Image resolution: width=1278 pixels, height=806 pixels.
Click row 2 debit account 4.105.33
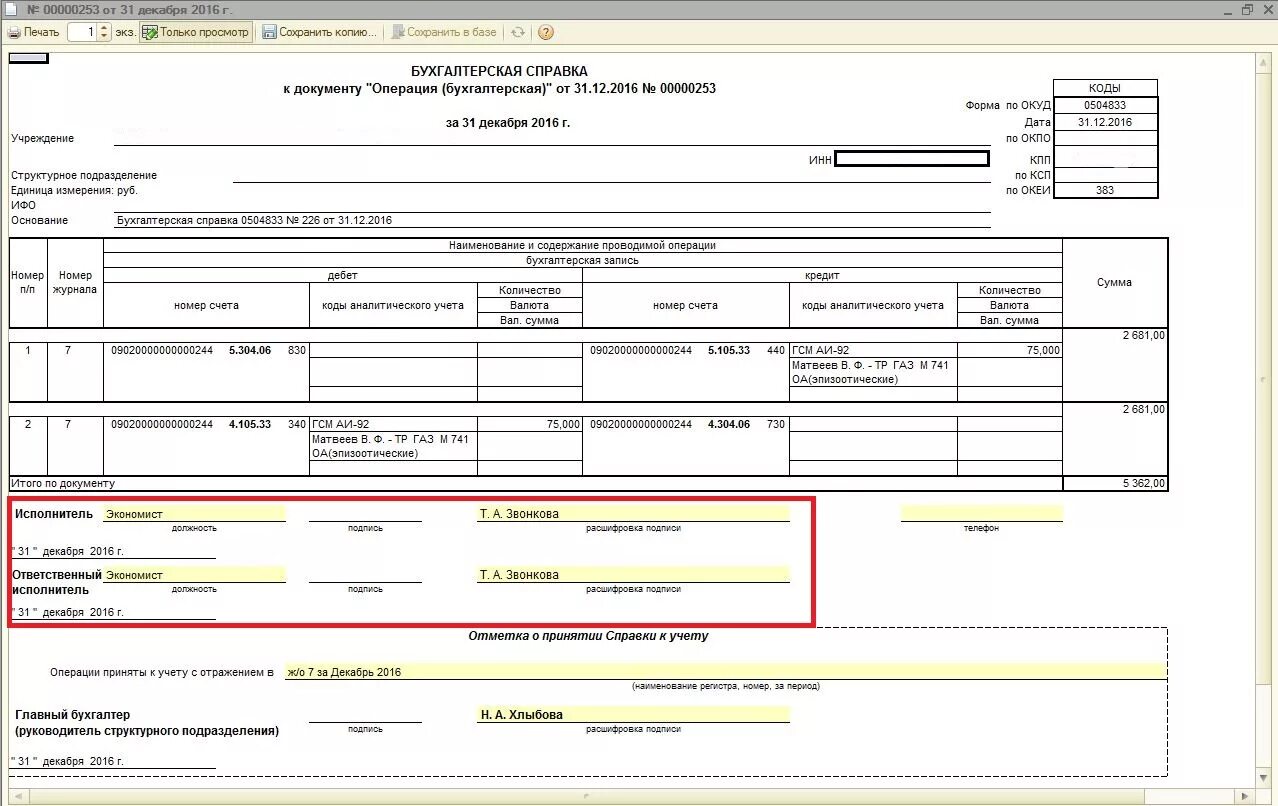tap(250, 424)
